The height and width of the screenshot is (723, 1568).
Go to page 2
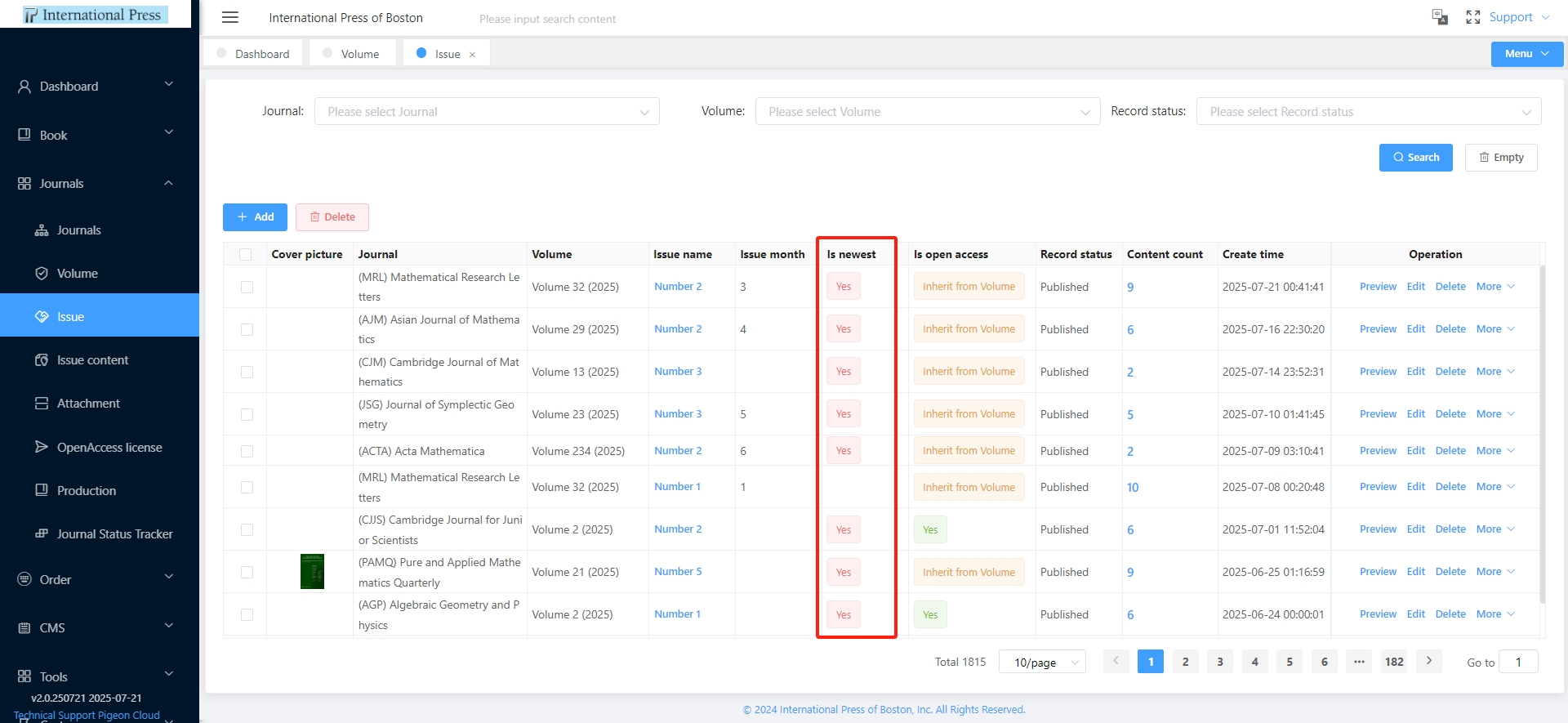1186,662
